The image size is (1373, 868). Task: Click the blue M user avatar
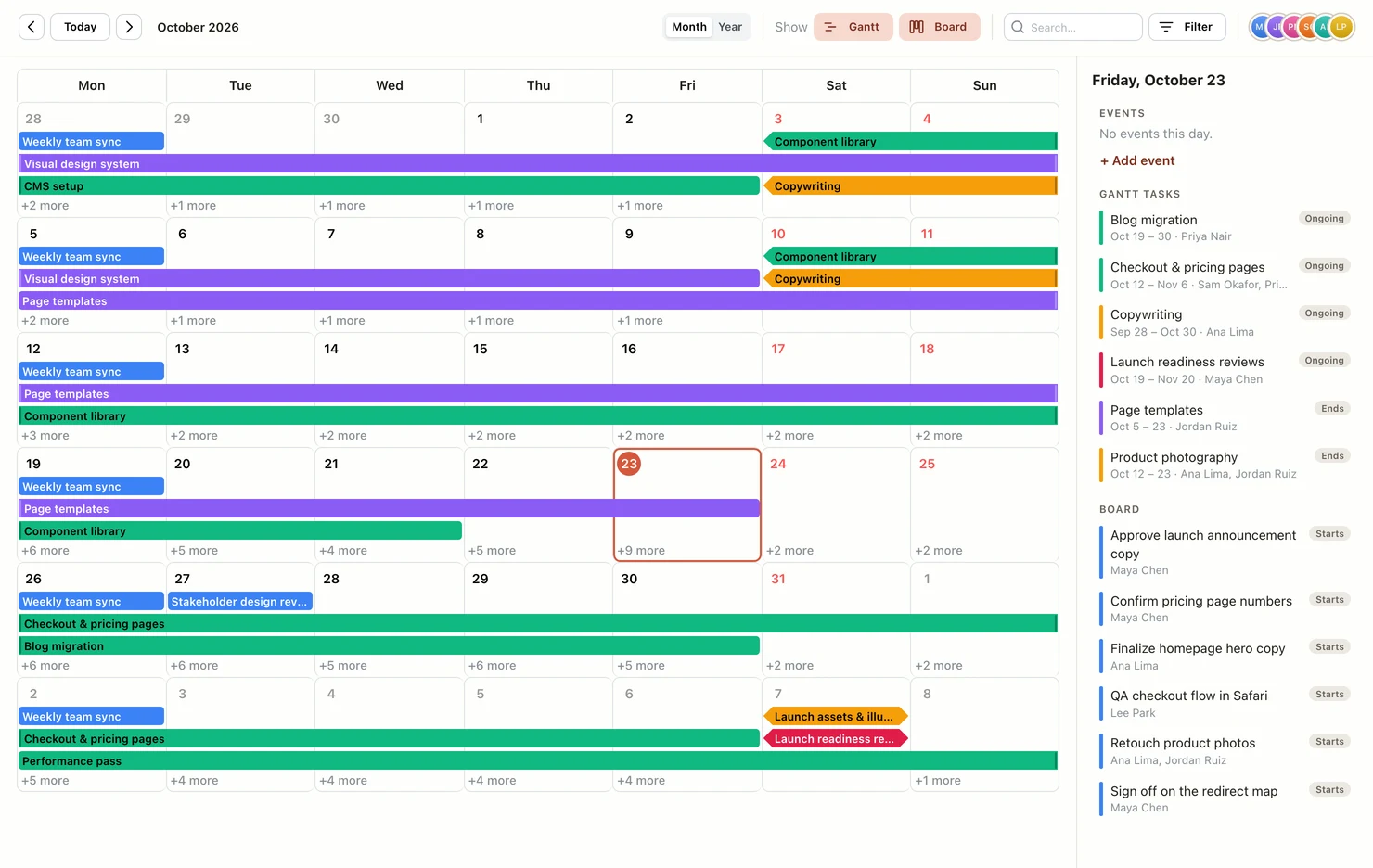click(x=1260, y=27)
